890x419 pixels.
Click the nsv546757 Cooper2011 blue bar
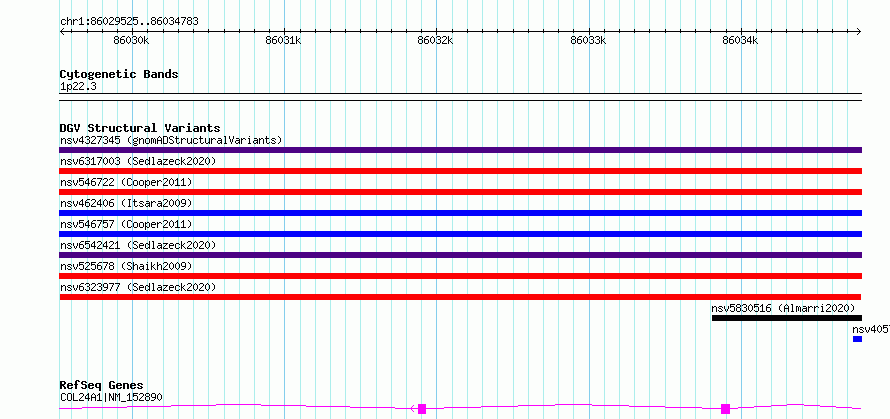[x=460, y=234]
